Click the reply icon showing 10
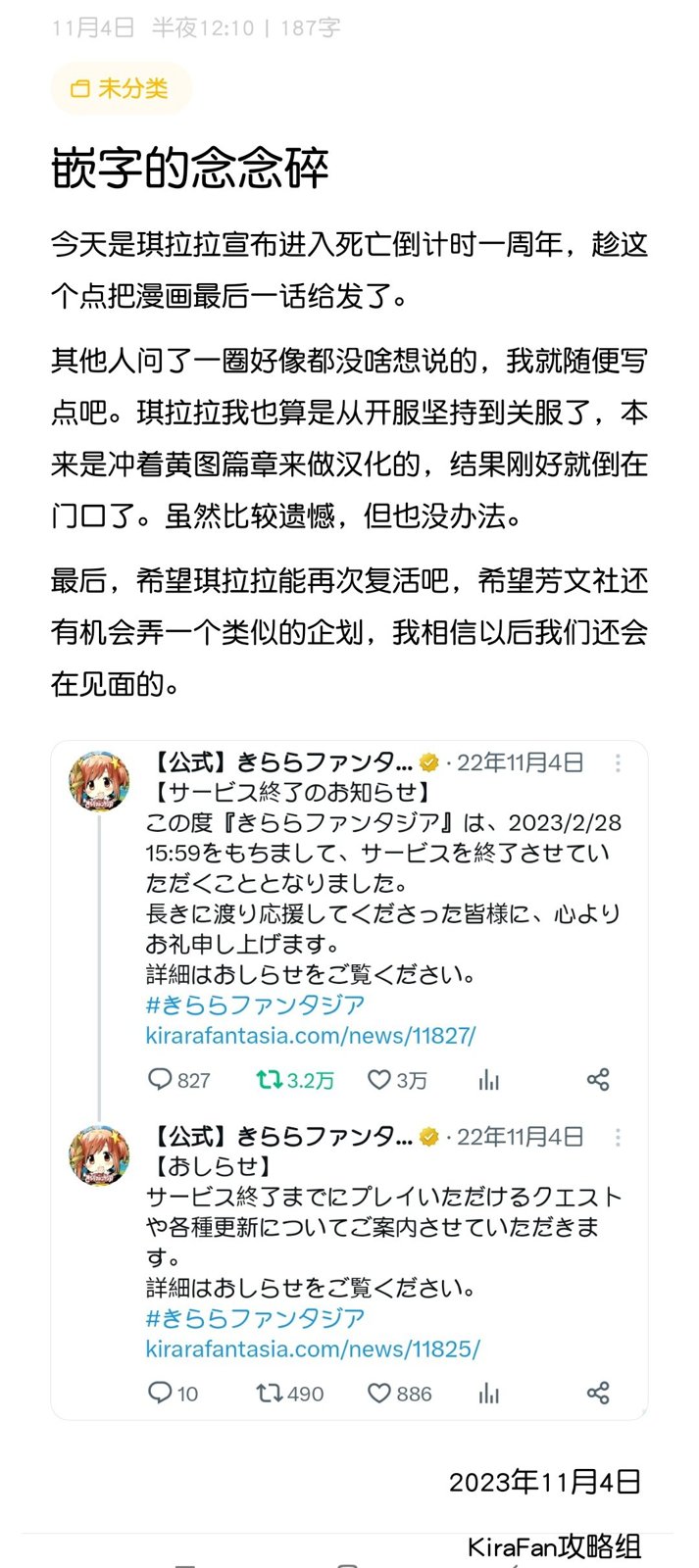699x1568 pixels. [160, 1393]
